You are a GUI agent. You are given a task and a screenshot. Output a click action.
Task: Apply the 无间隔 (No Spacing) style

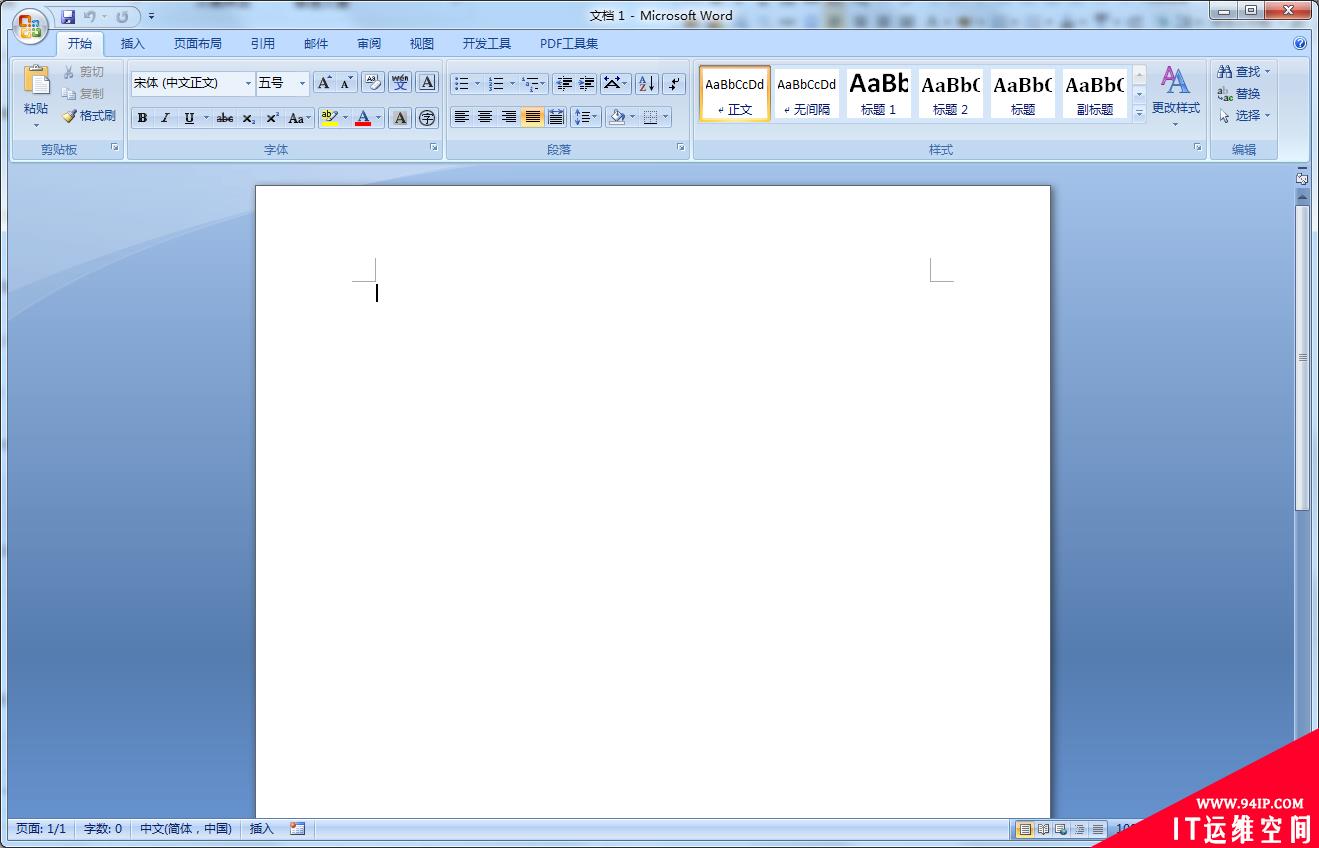807,93
